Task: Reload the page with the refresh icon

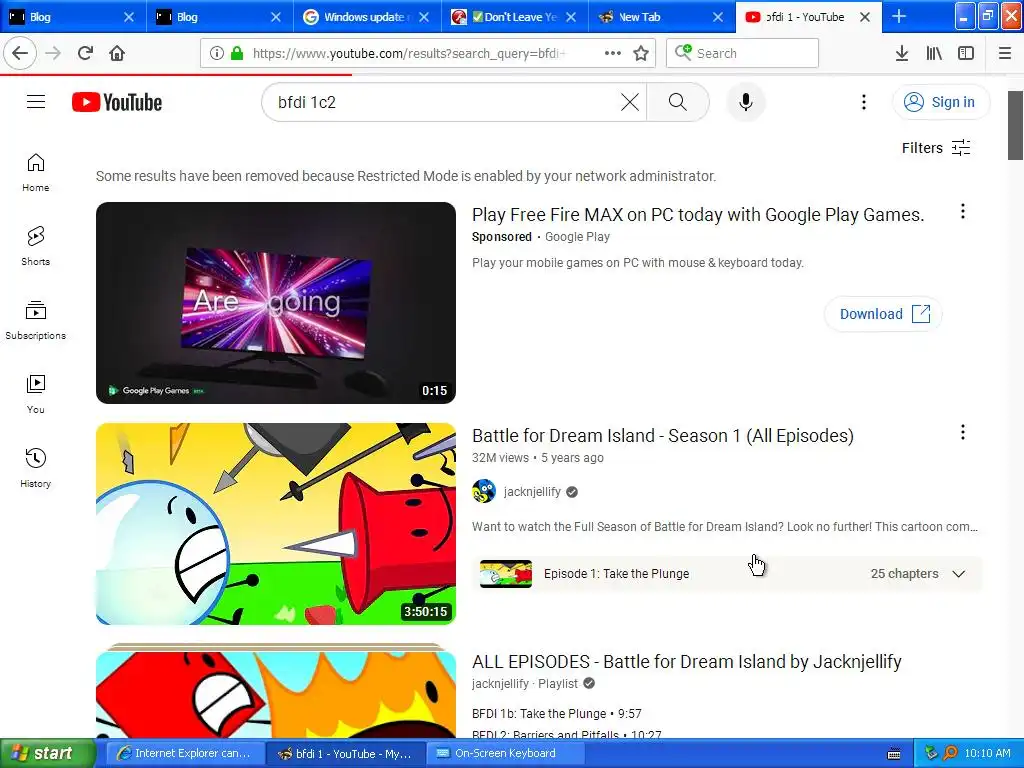Action: 85,53
